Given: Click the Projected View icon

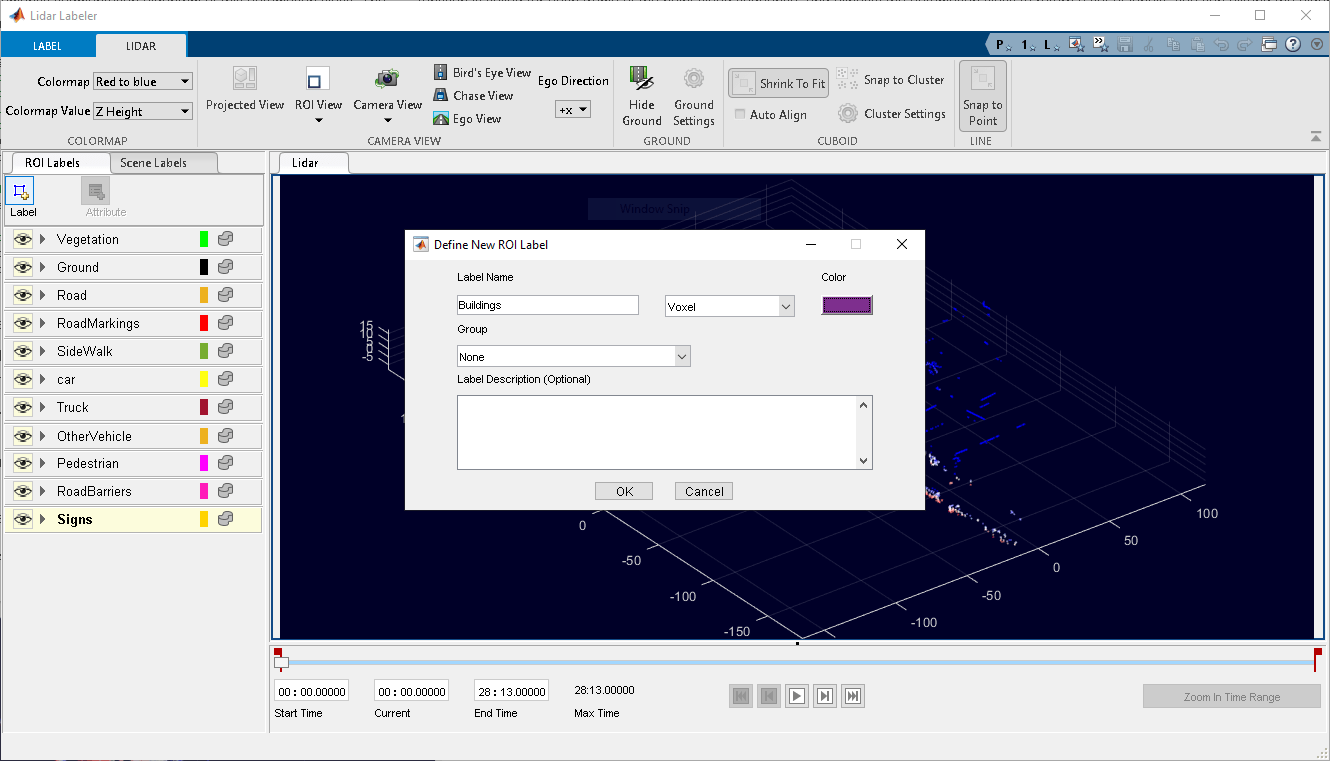Looking at the screenshot, I should coord(245,79).
